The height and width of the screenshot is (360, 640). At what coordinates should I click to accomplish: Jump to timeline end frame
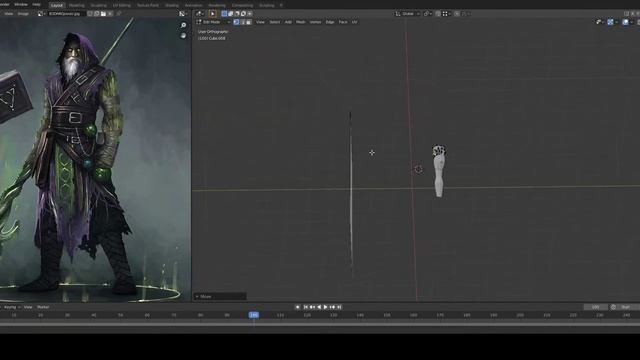[x=339, y=307]
